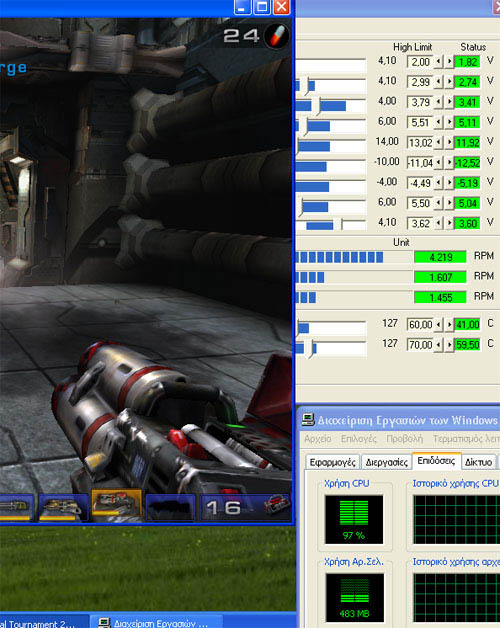Raise the 60,00 temperature limit with right arrow
500x628 pixels.
(x=449, y=324)
